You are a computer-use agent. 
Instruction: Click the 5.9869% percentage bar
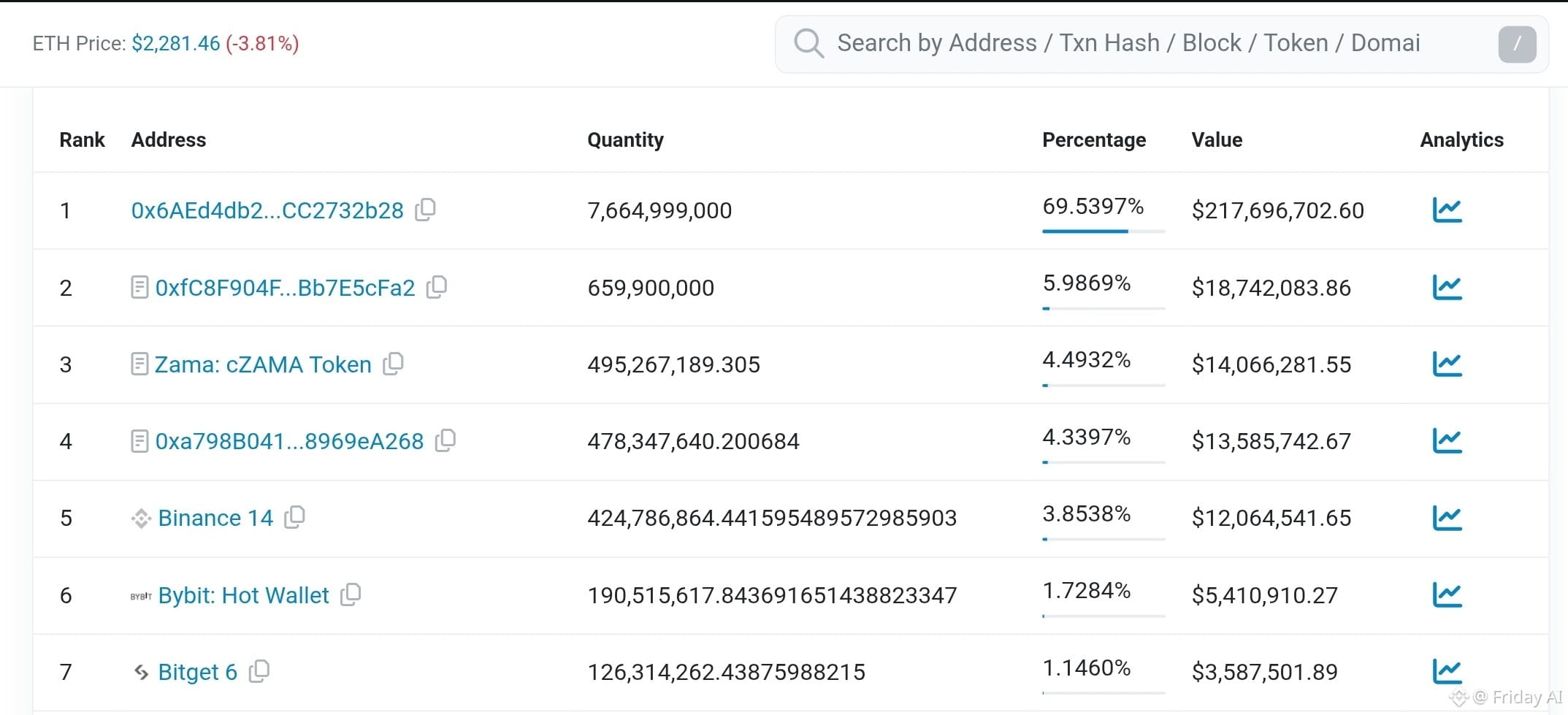pos(1104,308)
